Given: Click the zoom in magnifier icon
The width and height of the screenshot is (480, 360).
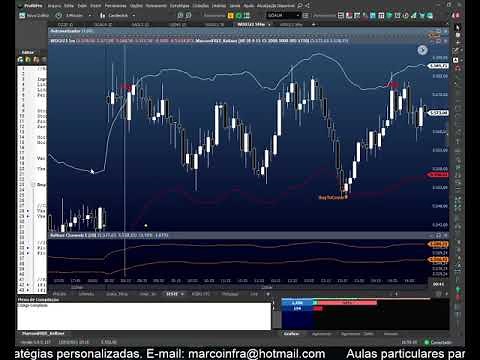Looking at the screenshot, I should point(181,15).
